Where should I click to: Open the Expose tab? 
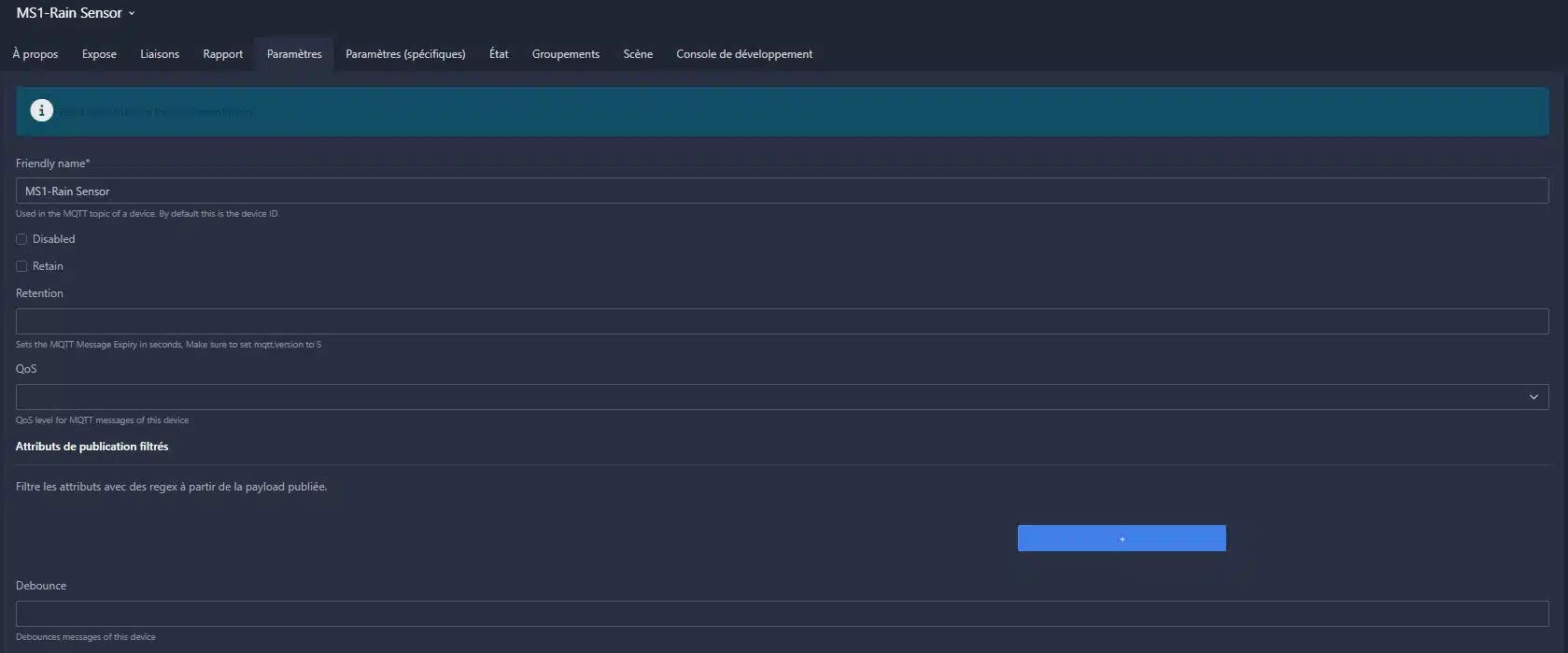click(x=99, y=54)
